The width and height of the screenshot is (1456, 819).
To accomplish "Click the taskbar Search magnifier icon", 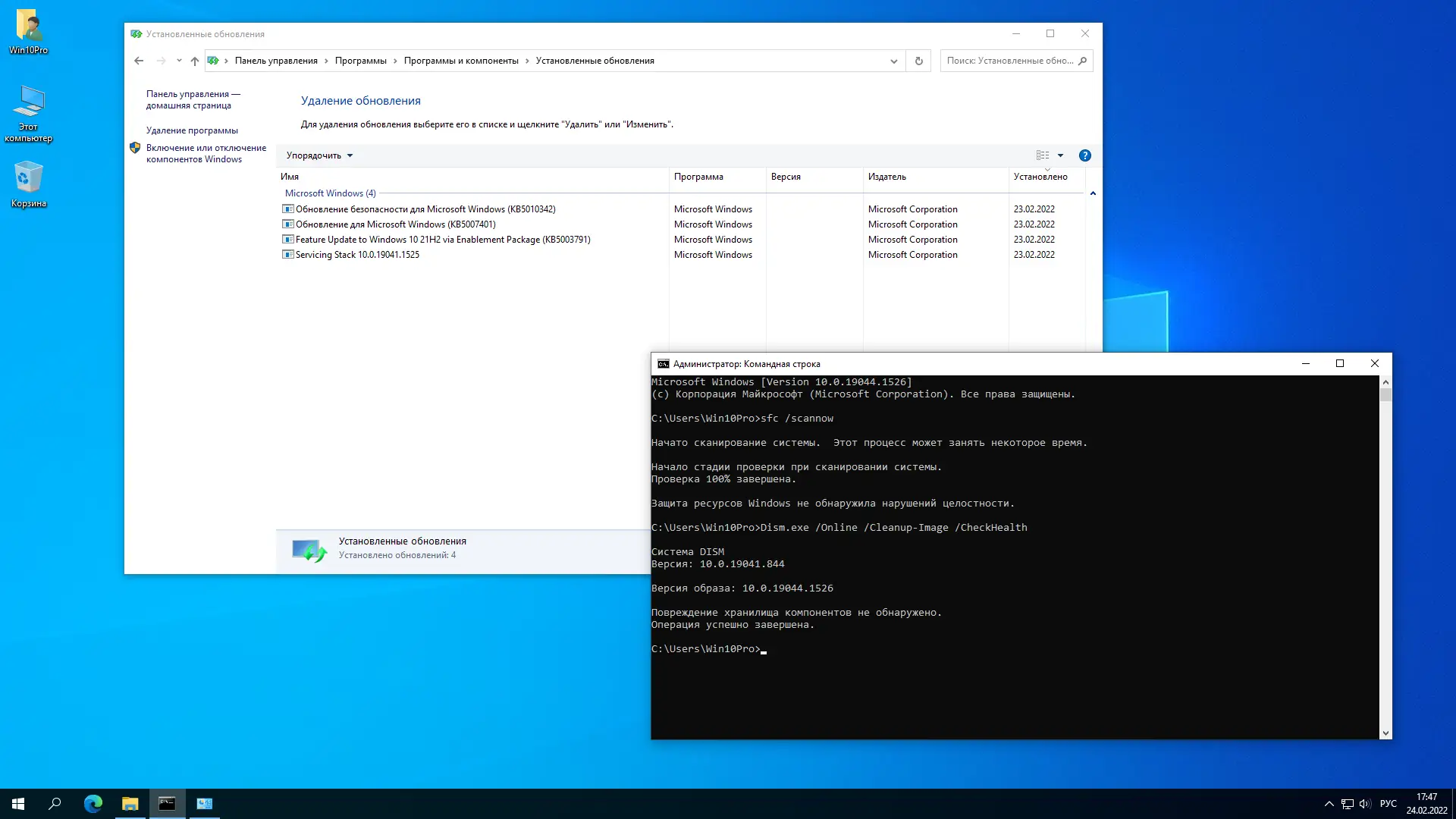I will [55, 804].
